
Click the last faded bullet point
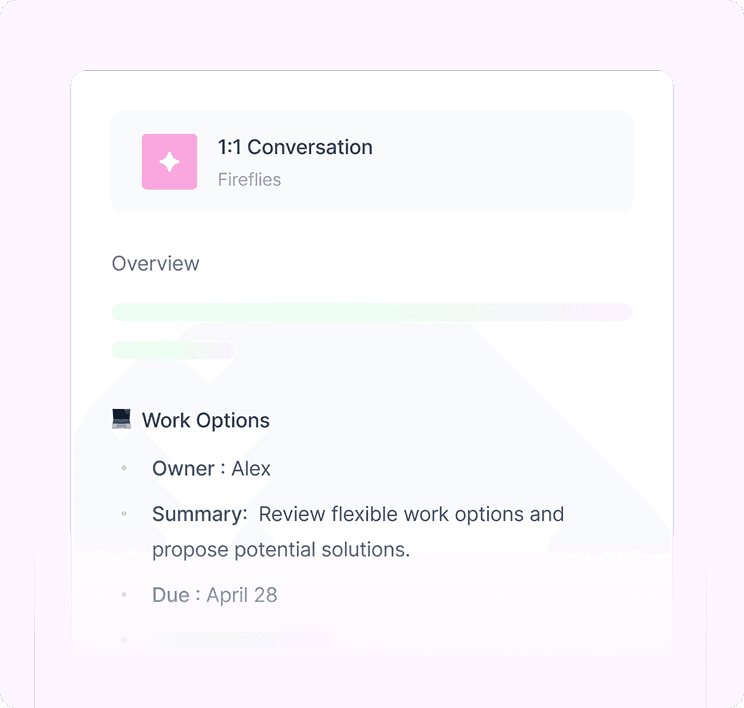tap(124, 640)
